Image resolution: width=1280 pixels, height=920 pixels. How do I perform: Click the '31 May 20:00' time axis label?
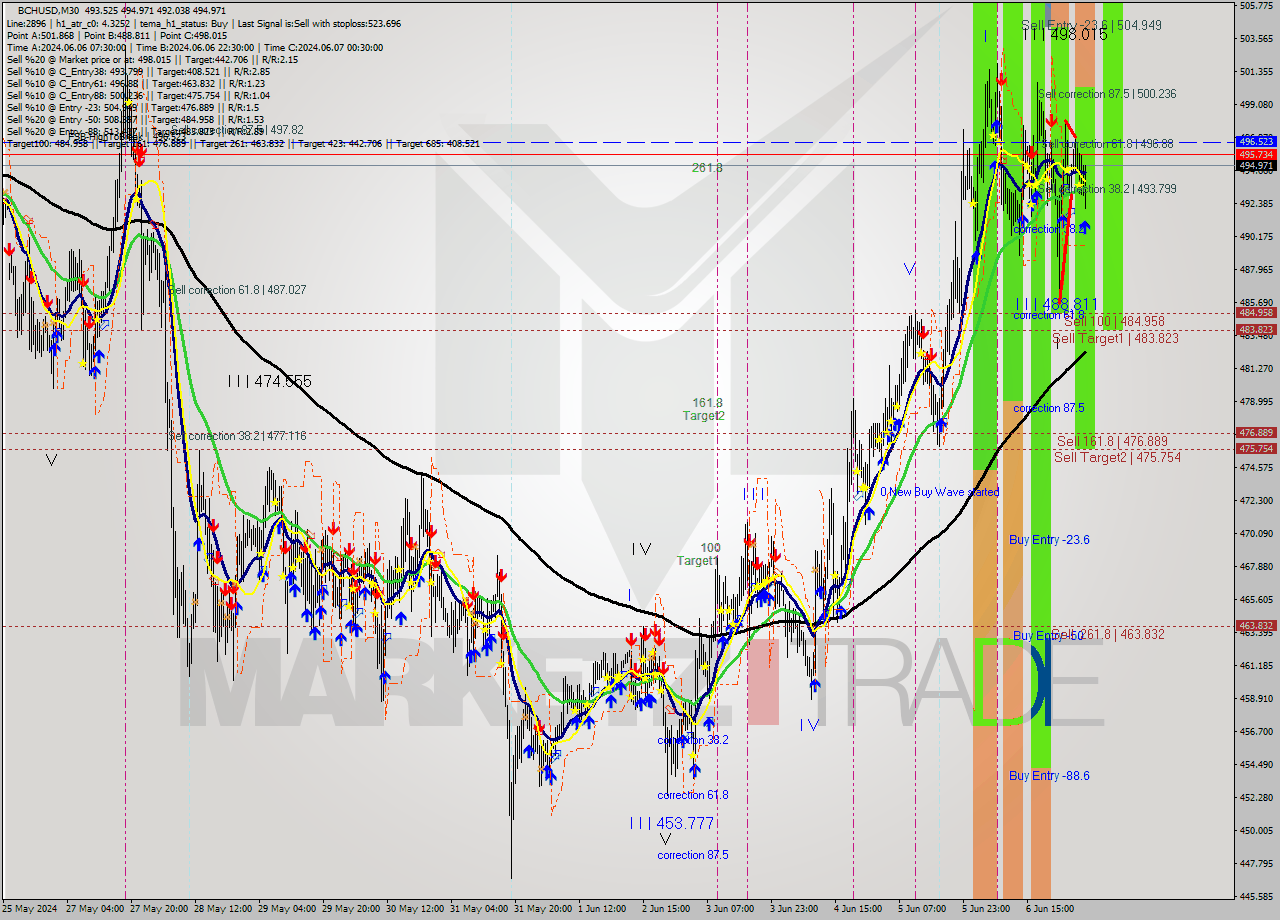click(x=543, y=909)
